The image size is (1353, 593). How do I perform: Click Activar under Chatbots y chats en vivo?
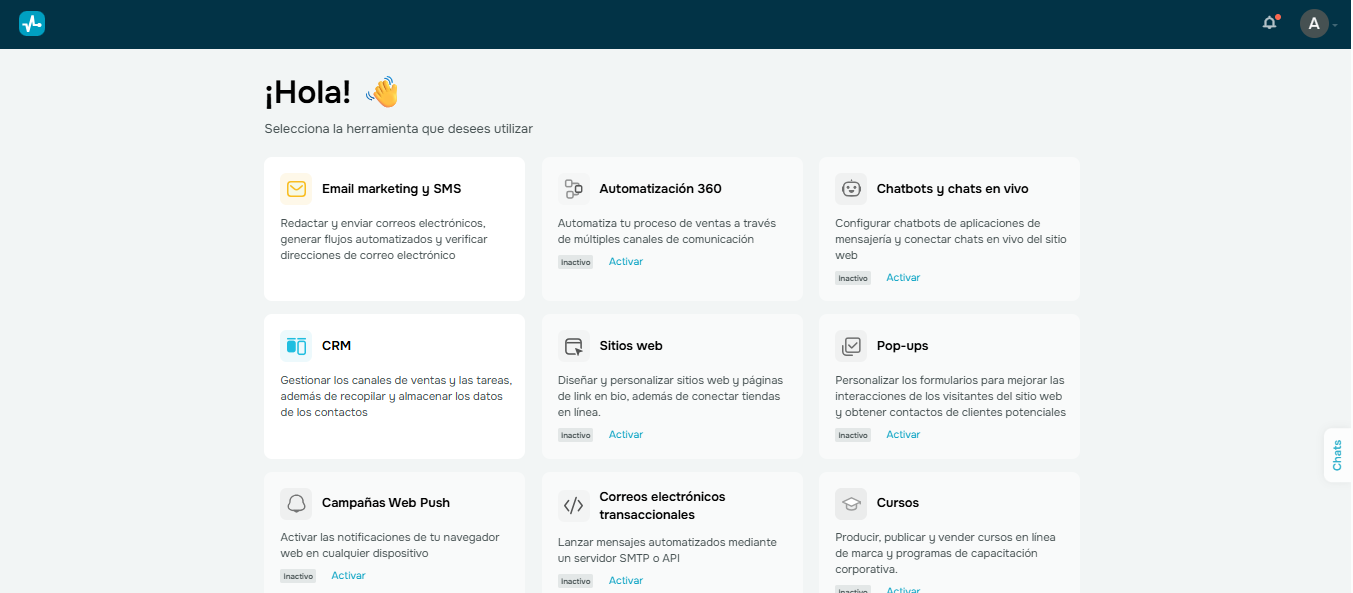point(902,277)
